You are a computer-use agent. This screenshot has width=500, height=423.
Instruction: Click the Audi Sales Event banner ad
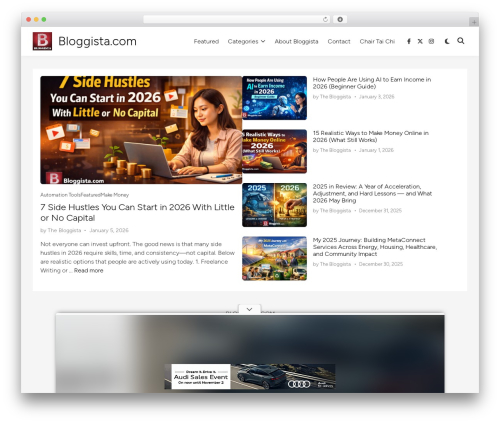[x=250, y=377]
